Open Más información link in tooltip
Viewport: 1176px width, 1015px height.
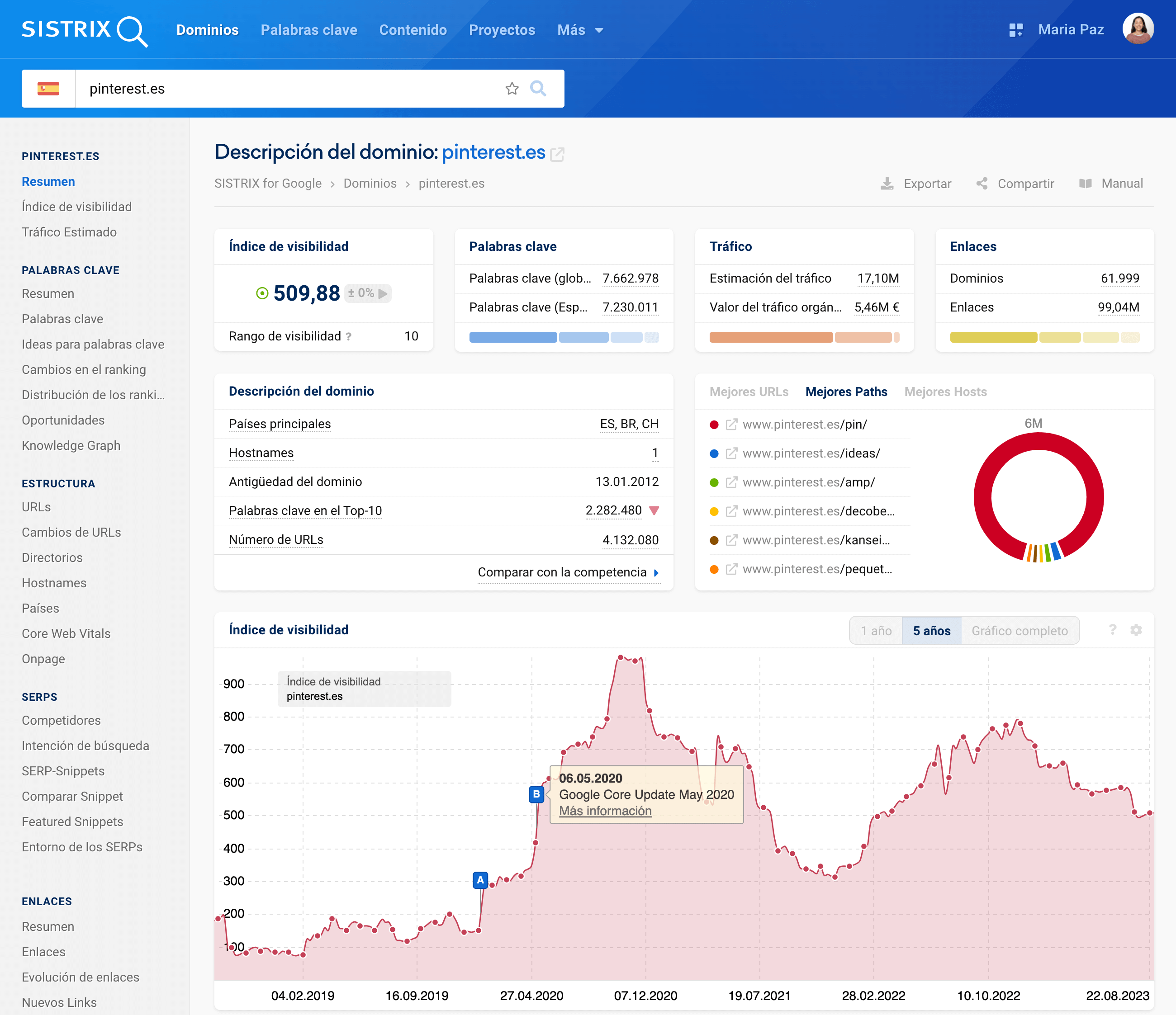[x=605, y=811]
